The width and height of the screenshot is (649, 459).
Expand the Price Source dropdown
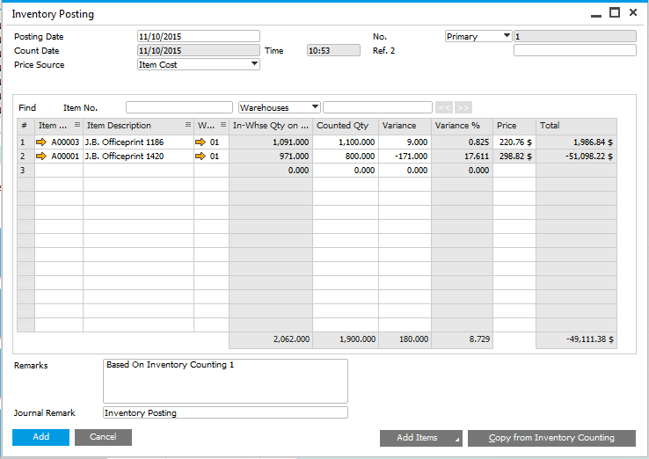(255, 64)
